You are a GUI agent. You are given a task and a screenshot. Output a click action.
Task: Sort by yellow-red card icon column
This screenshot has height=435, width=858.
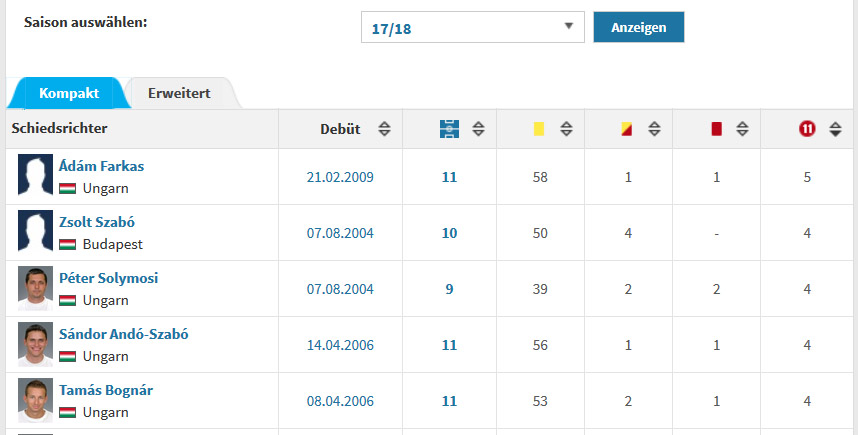coord(627,129)
